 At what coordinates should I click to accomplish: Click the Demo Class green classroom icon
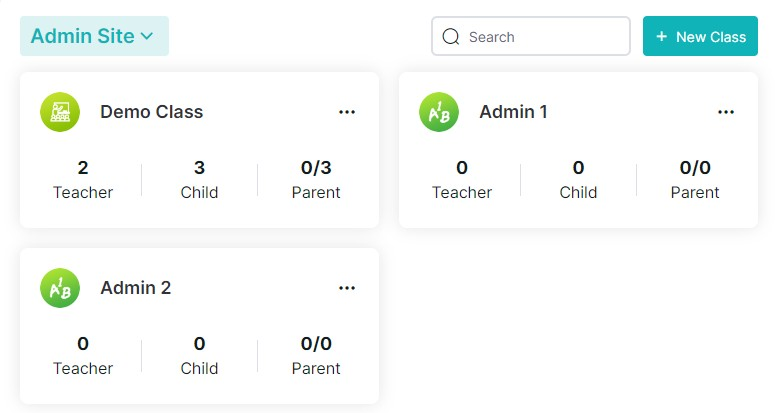[x=60, y=112]
